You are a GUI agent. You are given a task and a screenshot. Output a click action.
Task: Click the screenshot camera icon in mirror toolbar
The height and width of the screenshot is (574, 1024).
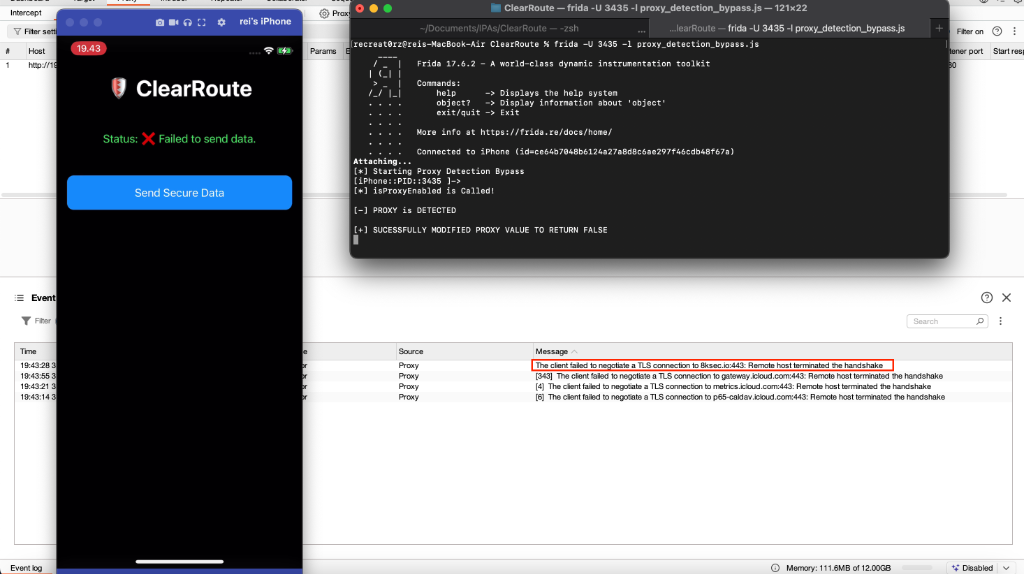(160, 22)
